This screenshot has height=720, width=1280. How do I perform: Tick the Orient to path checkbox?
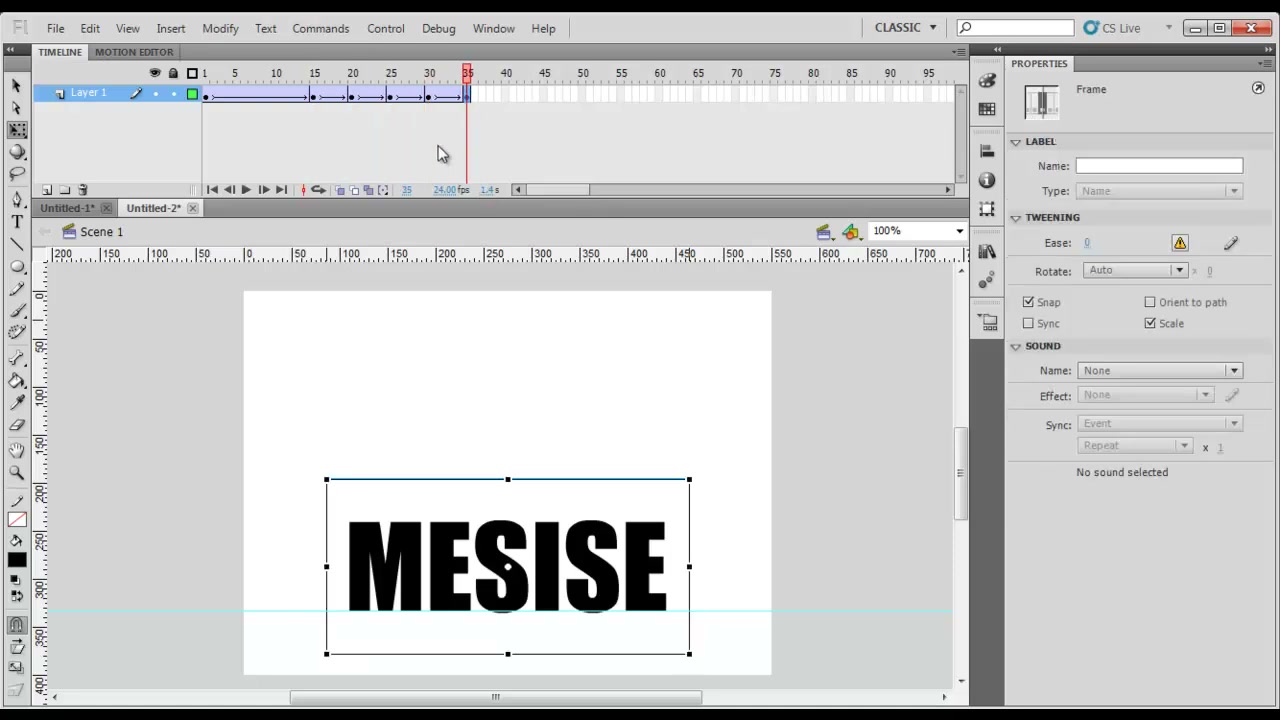1150,302
